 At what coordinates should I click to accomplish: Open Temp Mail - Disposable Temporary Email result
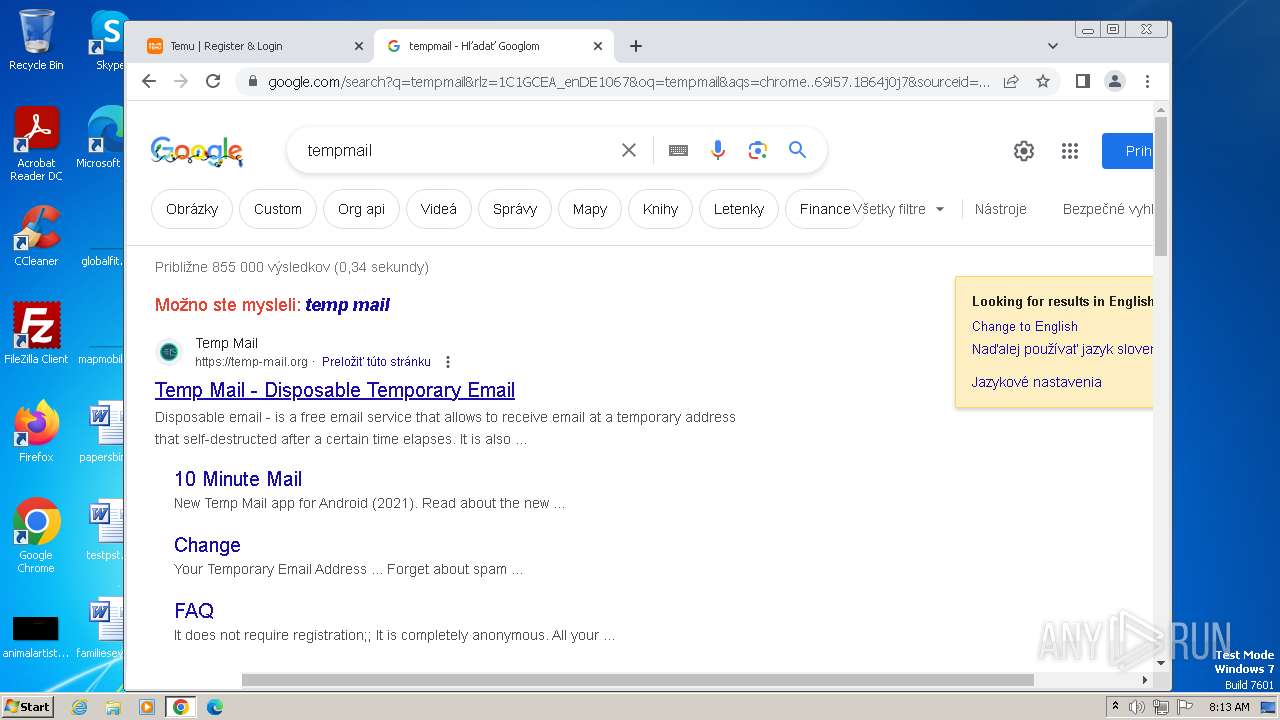(335, 390)
